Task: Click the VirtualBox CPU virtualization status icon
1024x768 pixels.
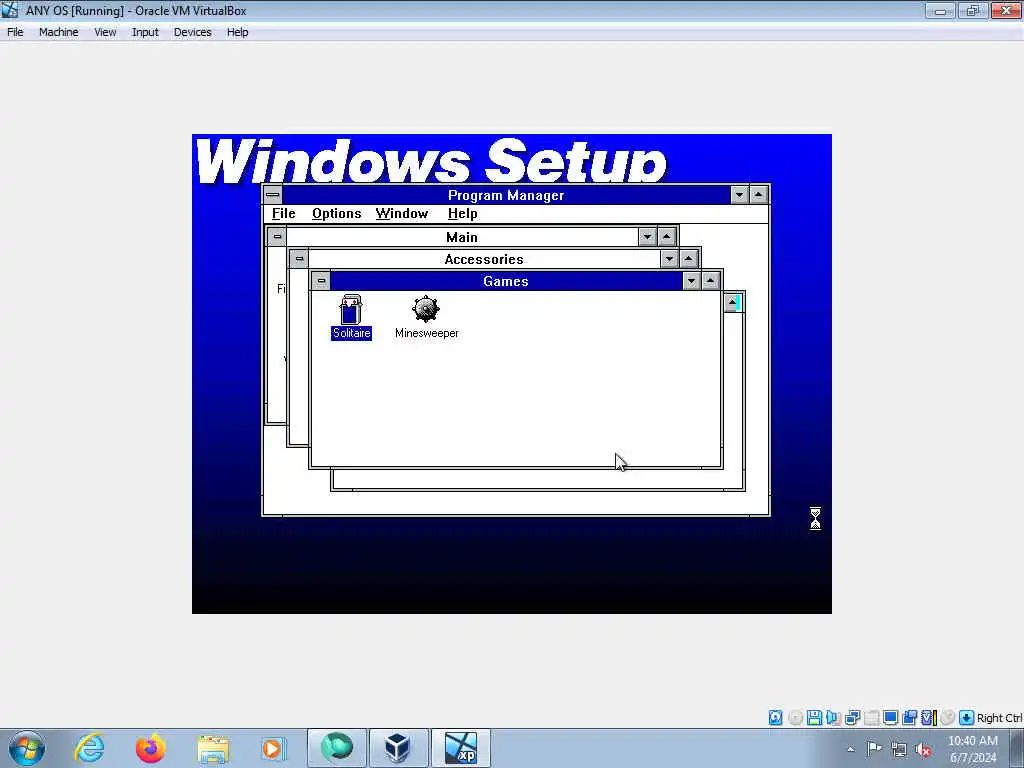Action: tap(929, 718)
